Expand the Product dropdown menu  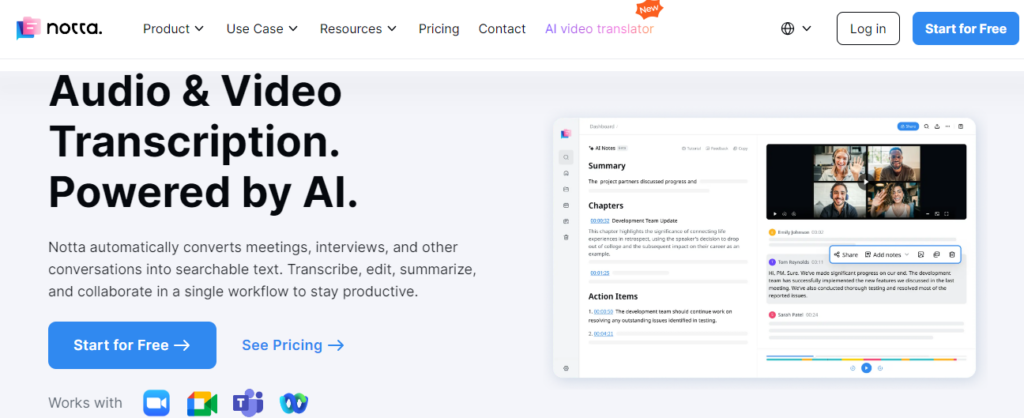click(x=174, y=29)
